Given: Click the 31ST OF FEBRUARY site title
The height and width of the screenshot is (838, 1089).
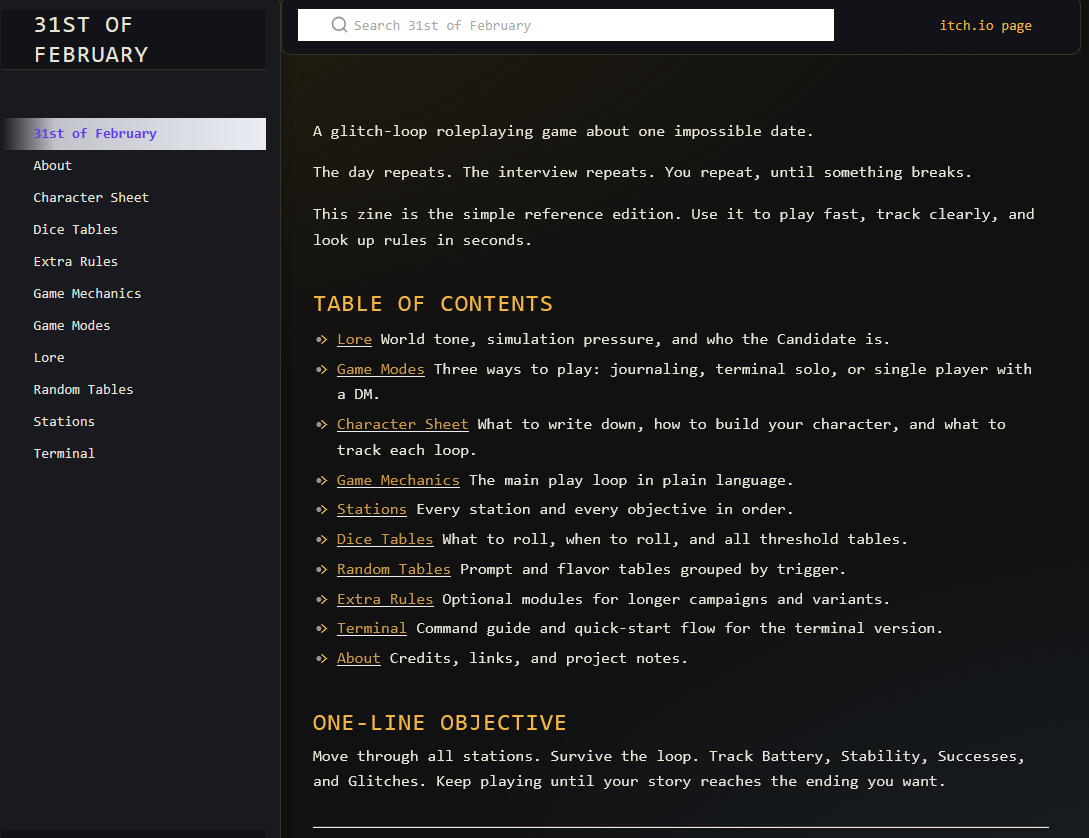Looking at the screenshot, I should (91, 40).
